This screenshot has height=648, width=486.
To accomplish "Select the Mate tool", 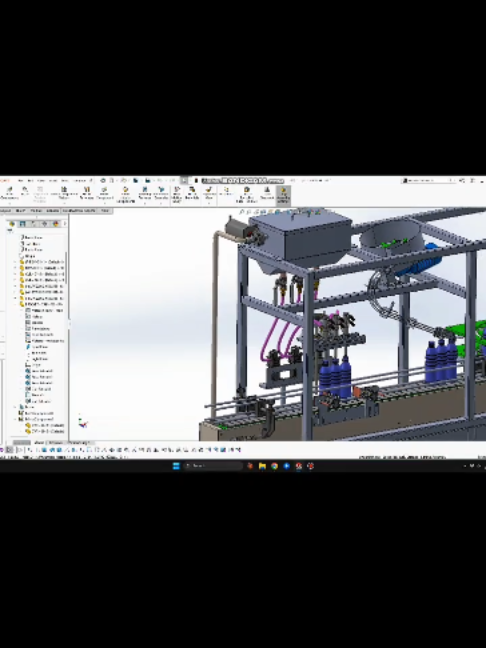I will (x=25, y=193).
